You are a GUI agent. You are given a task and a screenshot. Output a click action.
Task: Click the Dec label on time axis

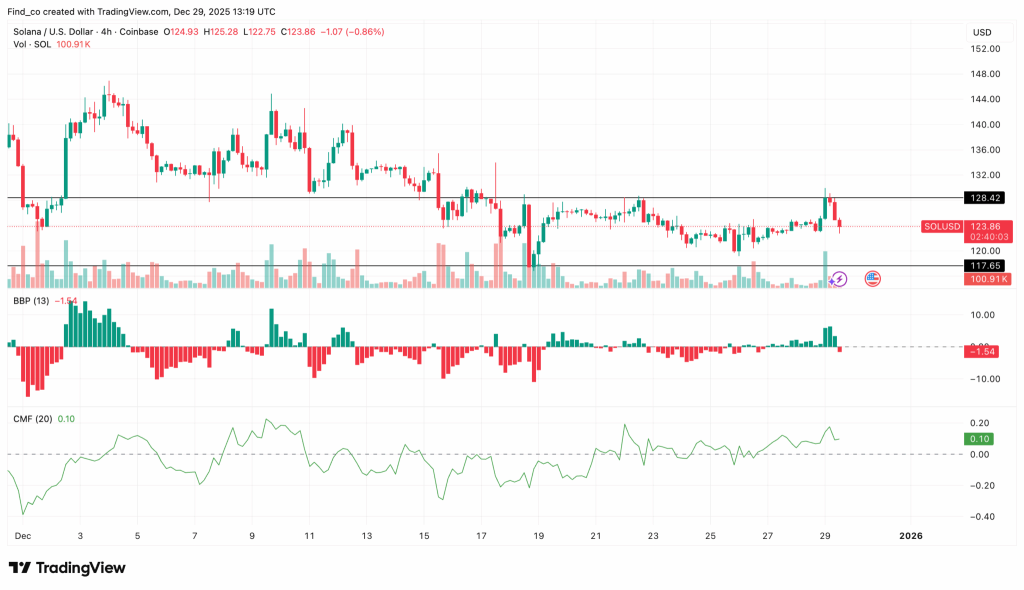coord(21,535)
